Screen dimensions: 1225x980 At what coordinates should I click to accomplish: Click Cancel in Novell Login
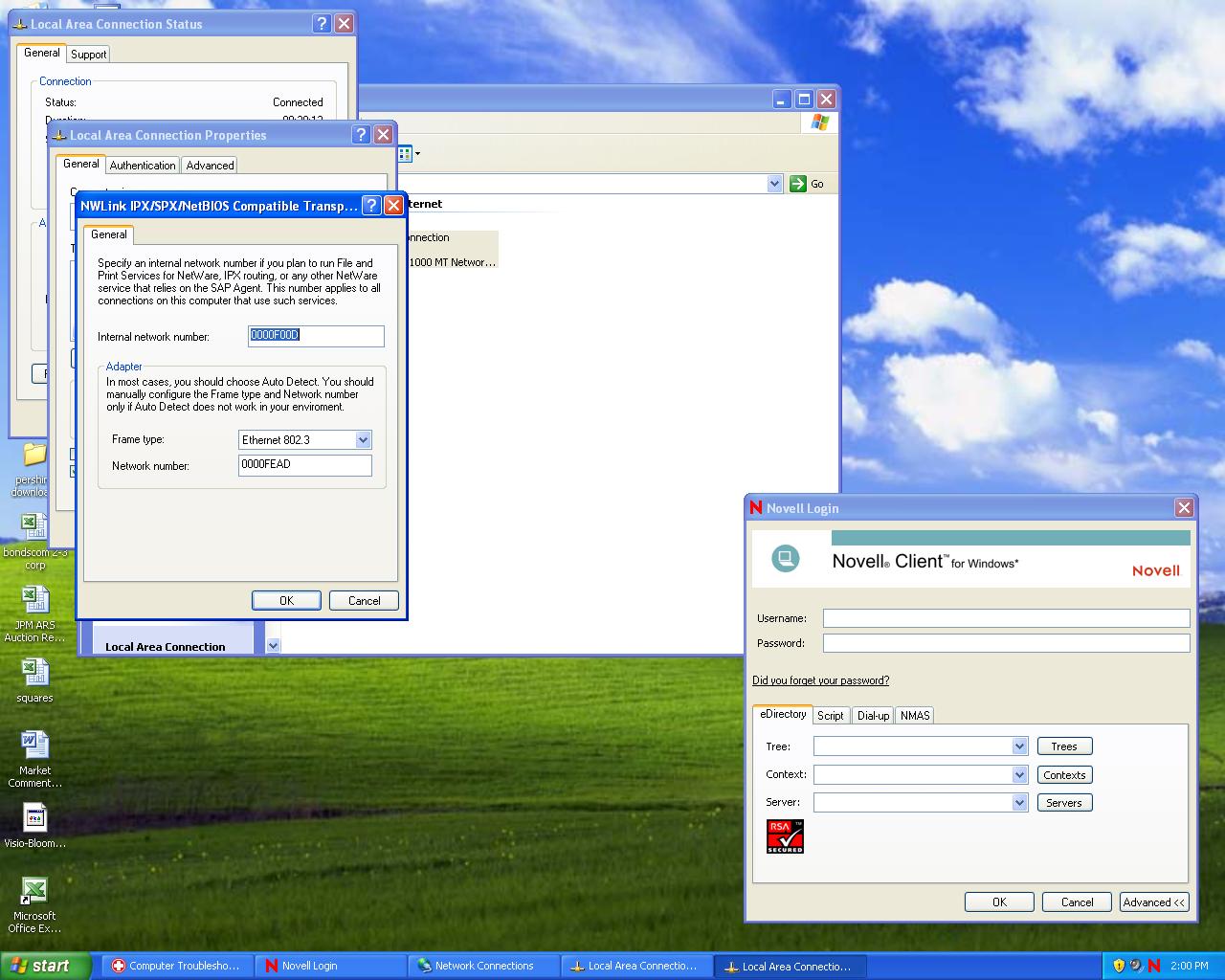coord(1077,902)
